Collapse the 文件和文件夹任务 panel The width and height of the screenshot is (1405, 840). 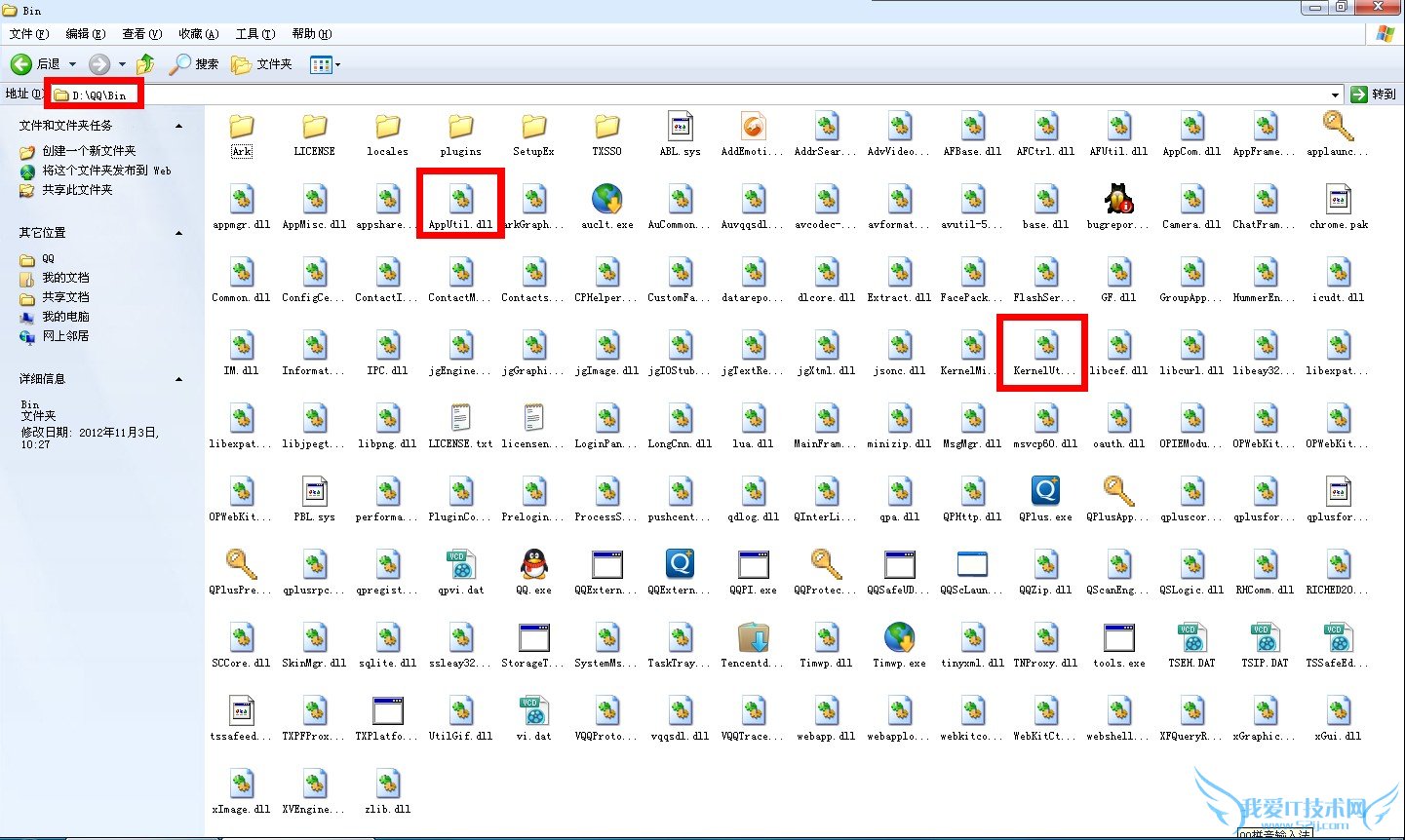pyautogui.click(x=178, y=126)
